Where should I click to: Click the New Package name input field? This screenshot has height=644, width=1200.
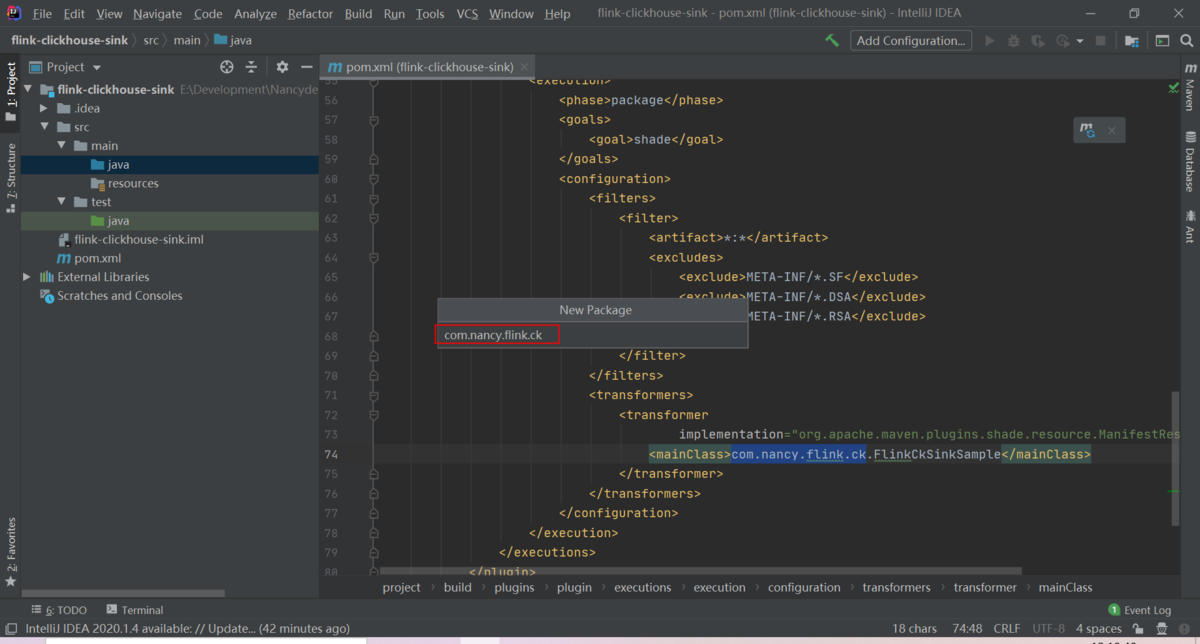pos(592,335)
